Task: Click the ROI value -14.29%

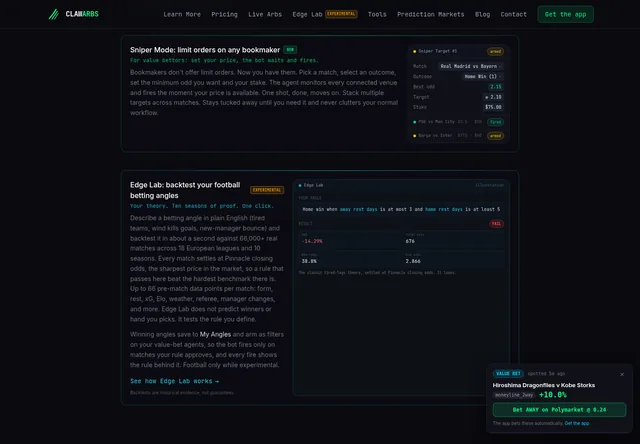Action: (x=312, y=241)
